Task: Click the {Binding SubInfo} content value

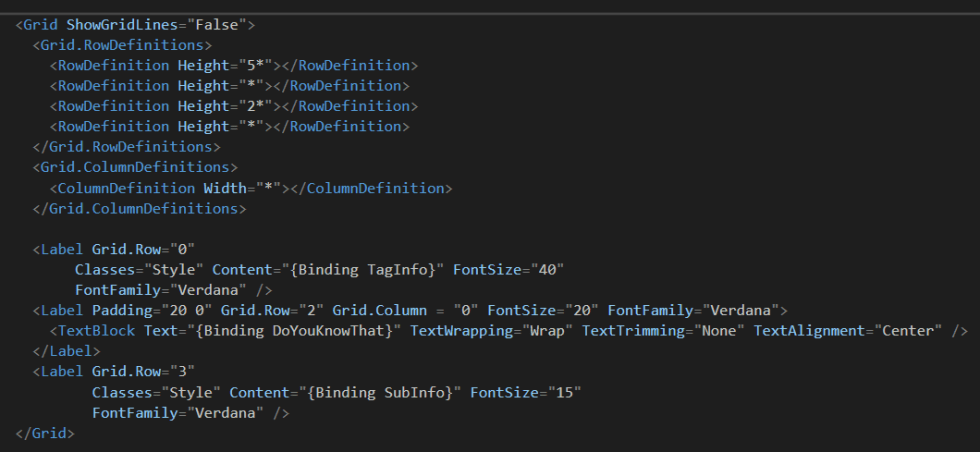Action: pyautogui.click(x=379, y=393)
